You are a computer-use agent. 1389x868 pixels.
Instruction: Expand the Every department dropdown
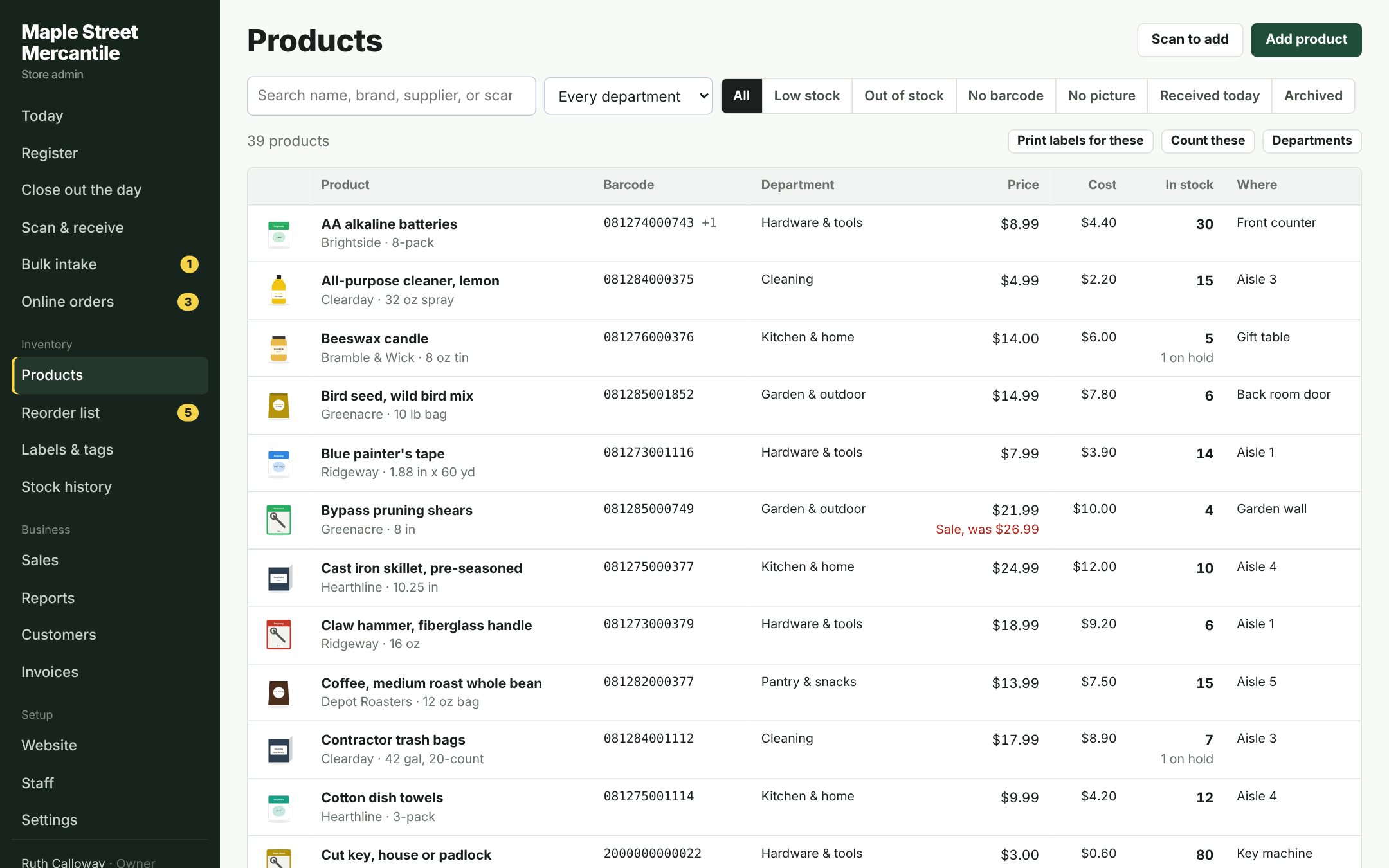click(x=628, y=96)
